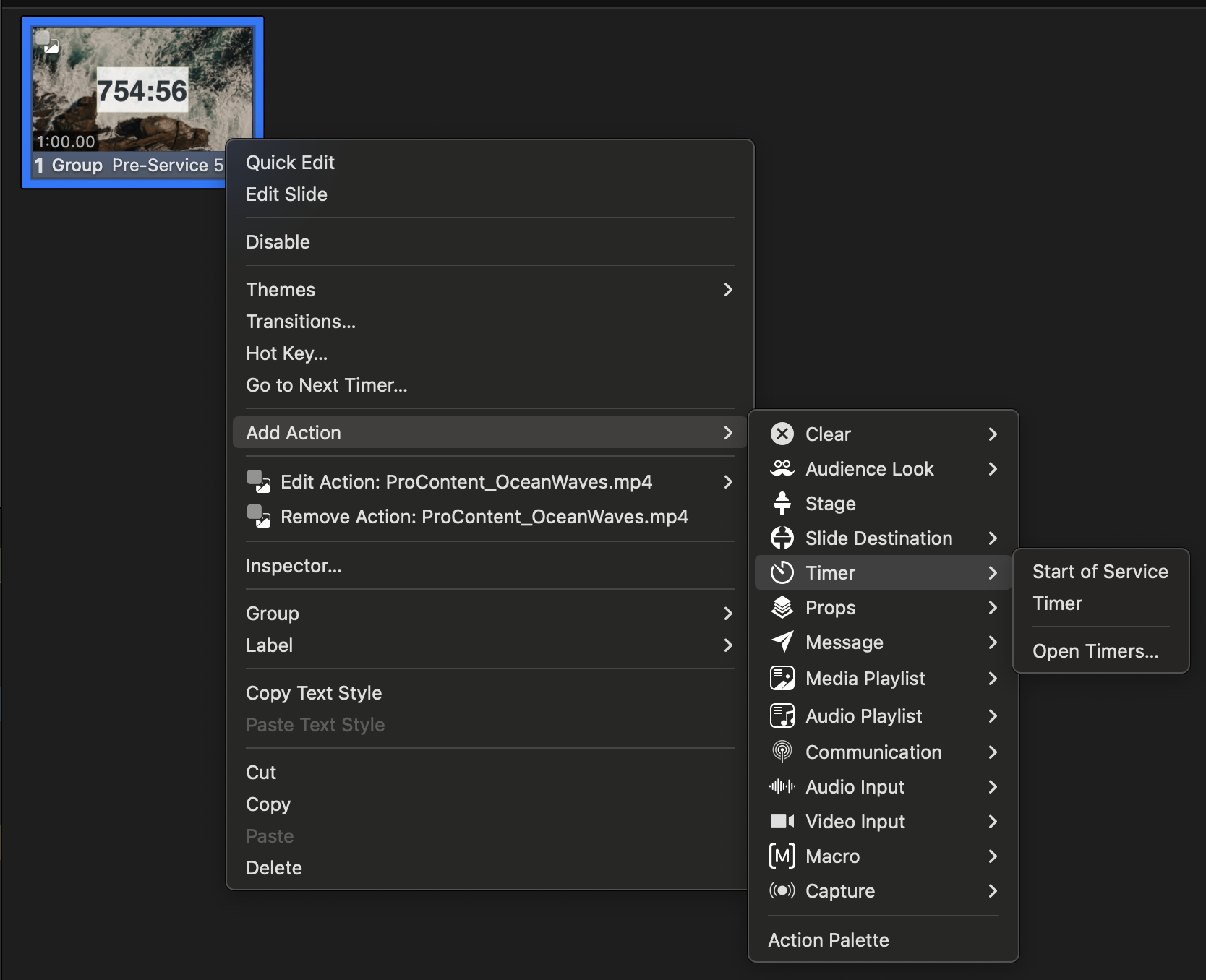This screenshot has height=980, width=1206.
Task: Expand the Audio Input submenu chevron
Action: point(993,787)
